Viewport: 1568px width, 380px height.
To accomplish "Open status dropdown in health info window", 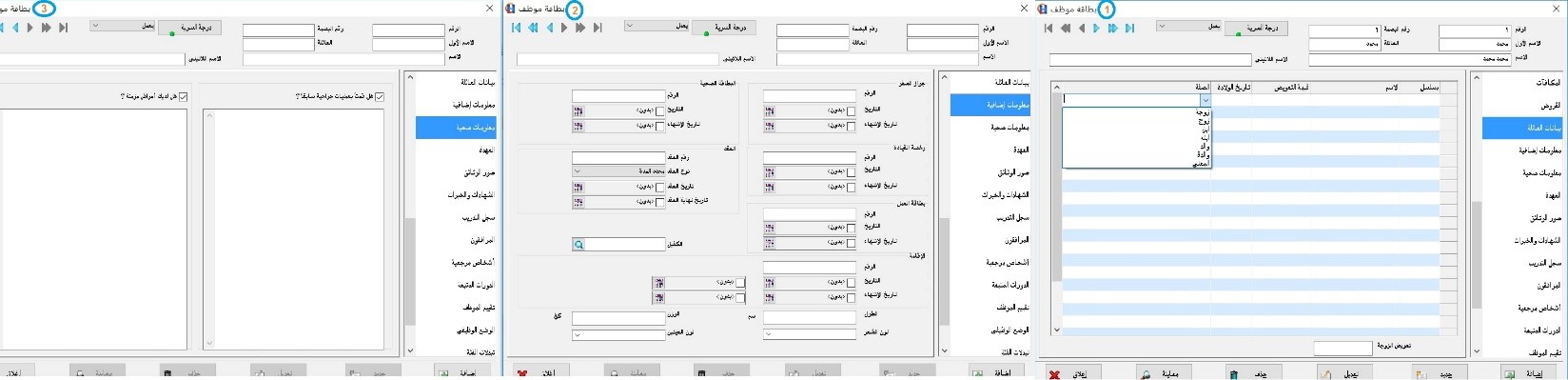I will [122, 26].
